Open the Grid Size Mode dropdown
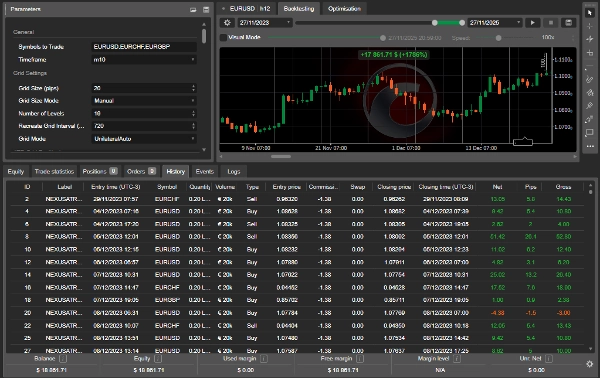The height and width of the screenshot is (378, 600). (144, 101)
